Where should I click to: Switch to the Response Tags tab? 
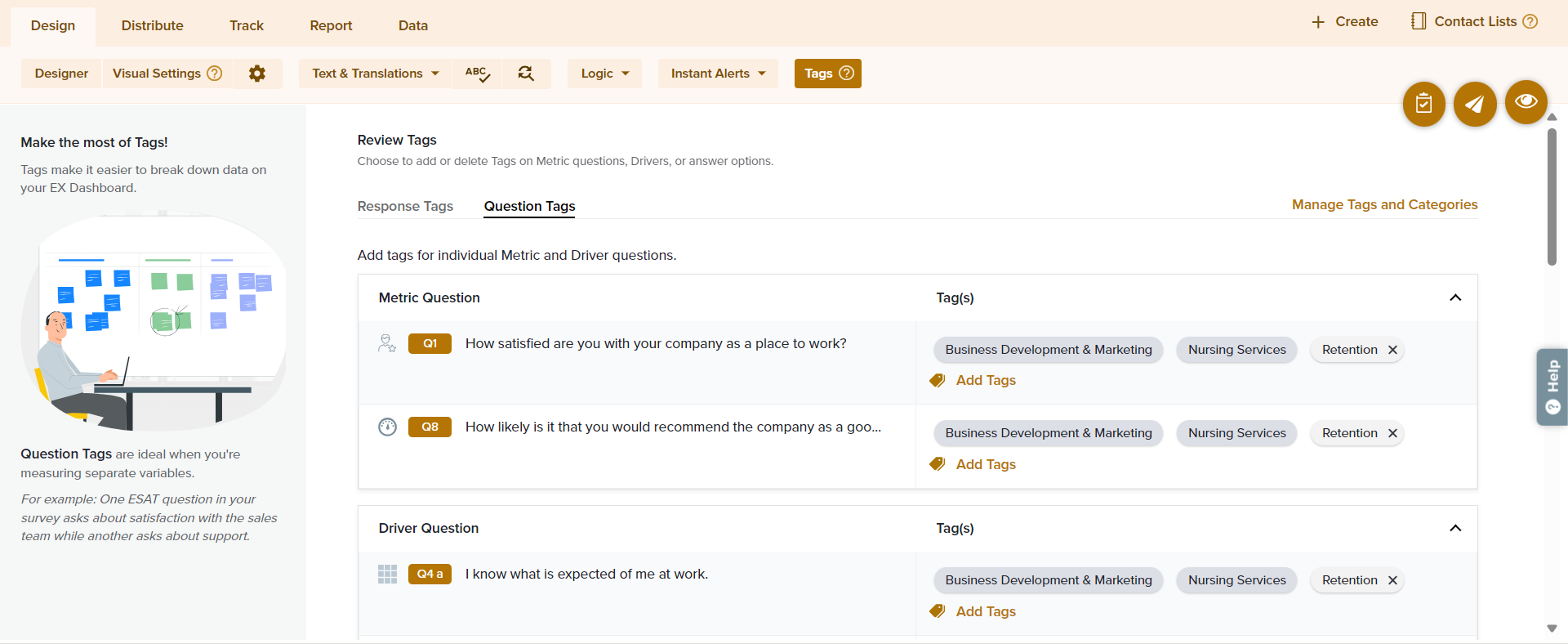[x=405, y=206]
